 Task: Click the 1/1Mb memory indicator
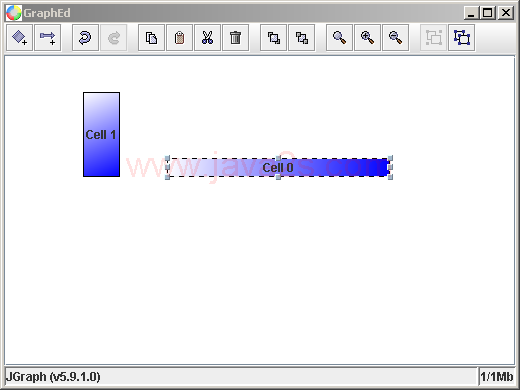click(x=496, y=377)
